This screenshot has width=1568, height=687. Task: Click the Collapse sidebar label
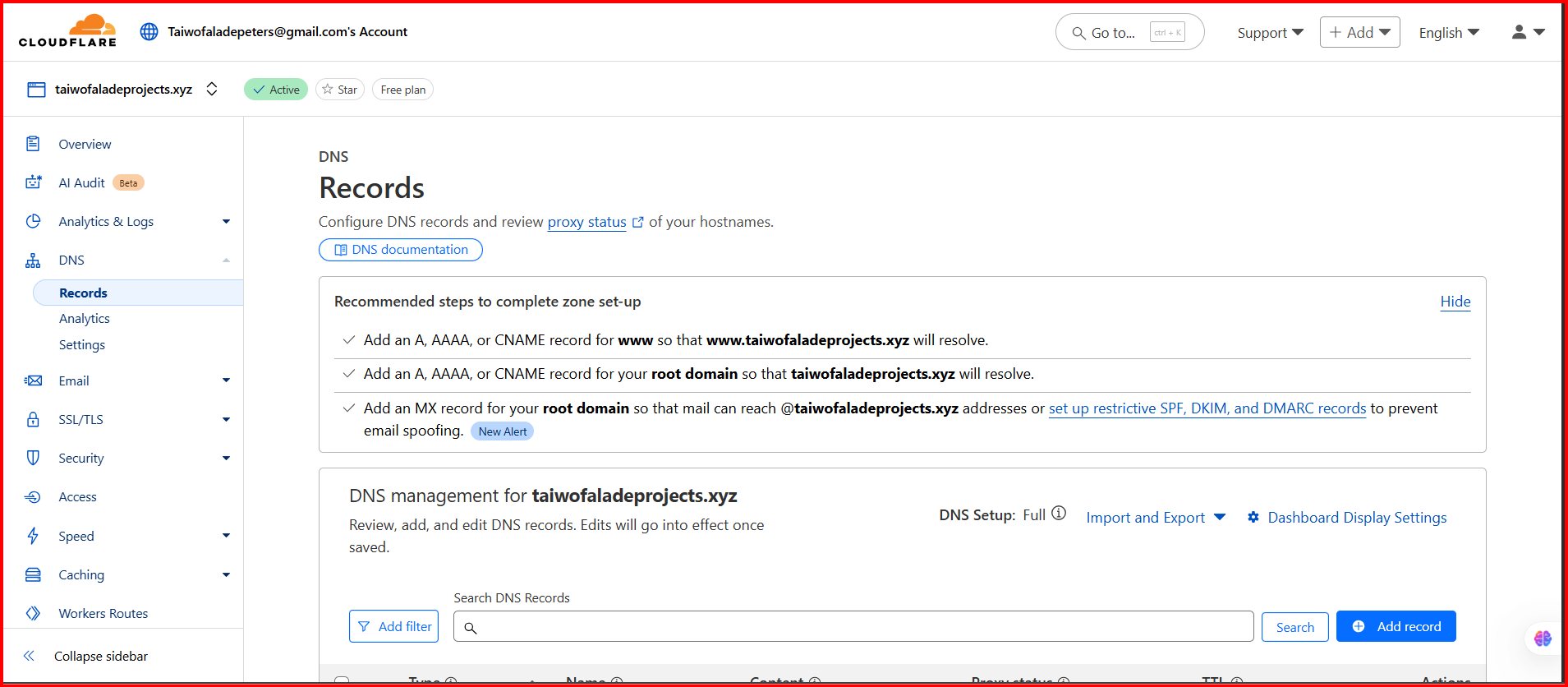101,656
